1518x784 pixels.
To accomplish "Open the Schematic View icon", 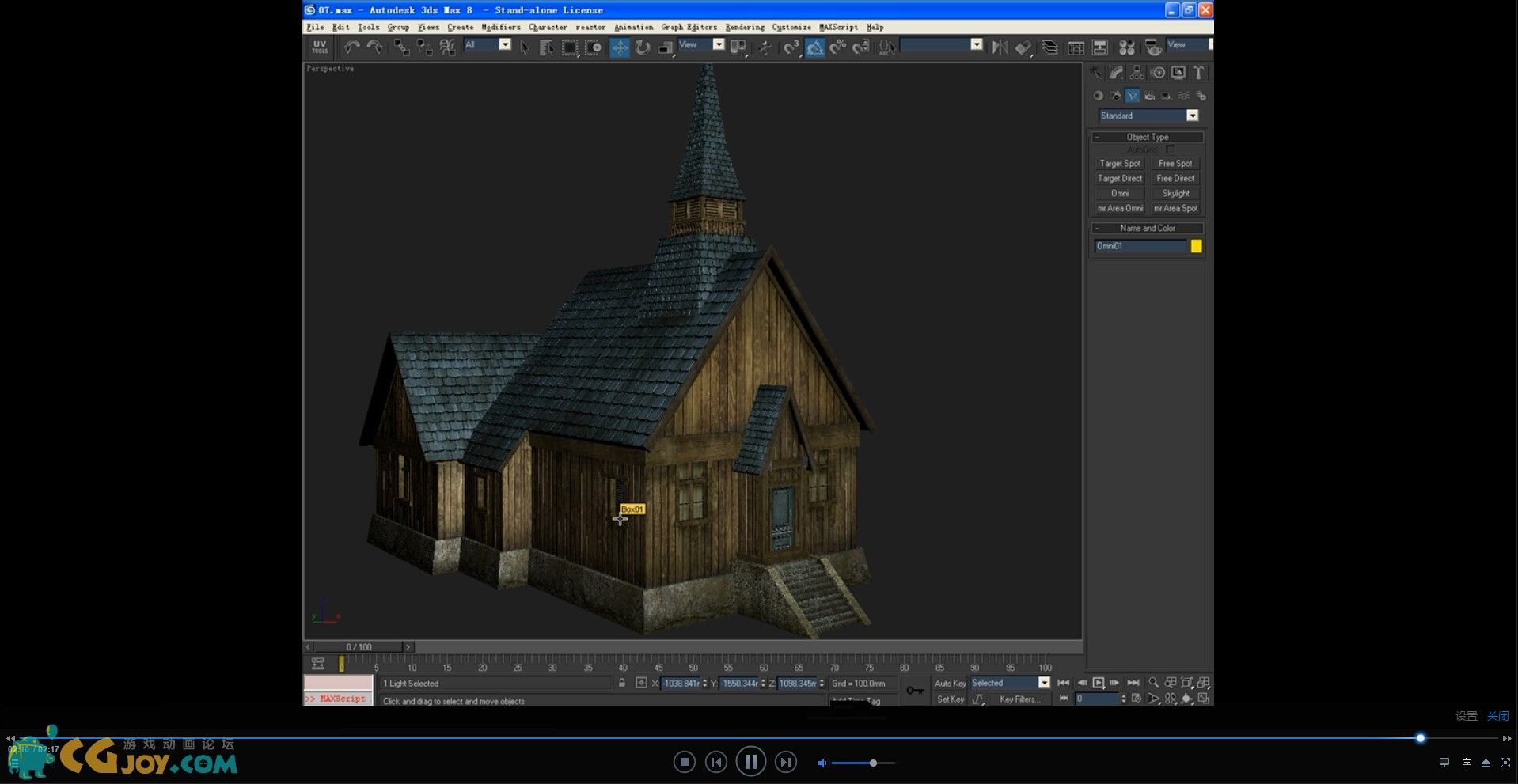I will (x=1100, y=47).
